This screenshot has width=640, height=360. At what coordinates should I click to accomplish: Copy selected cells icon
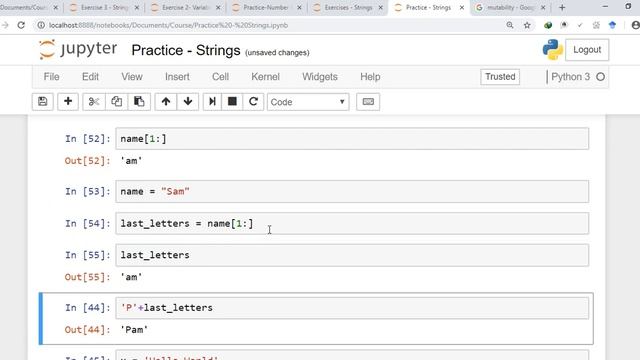pyautogui.click(x=116, y=102)
